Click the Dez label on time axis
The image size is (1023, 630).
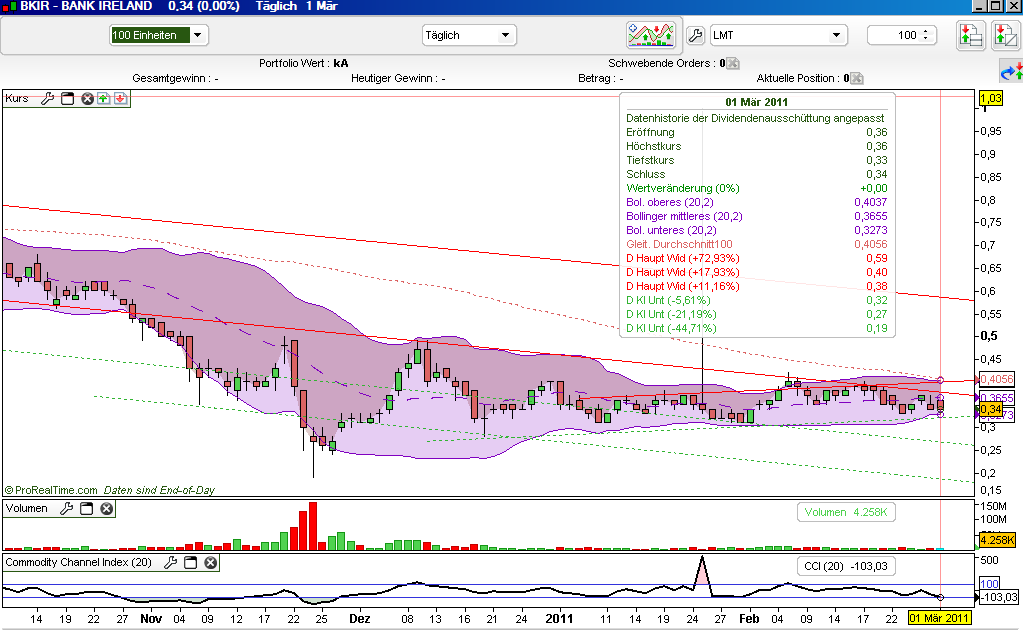pyautogui.click(x=359, y=618)
